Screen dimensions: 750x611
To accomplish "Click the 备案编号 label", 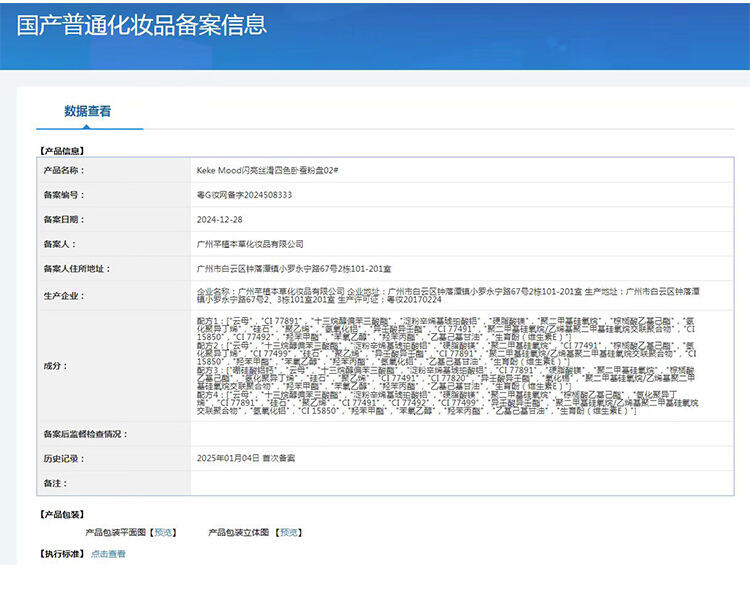I will click(x=64, y=195).
